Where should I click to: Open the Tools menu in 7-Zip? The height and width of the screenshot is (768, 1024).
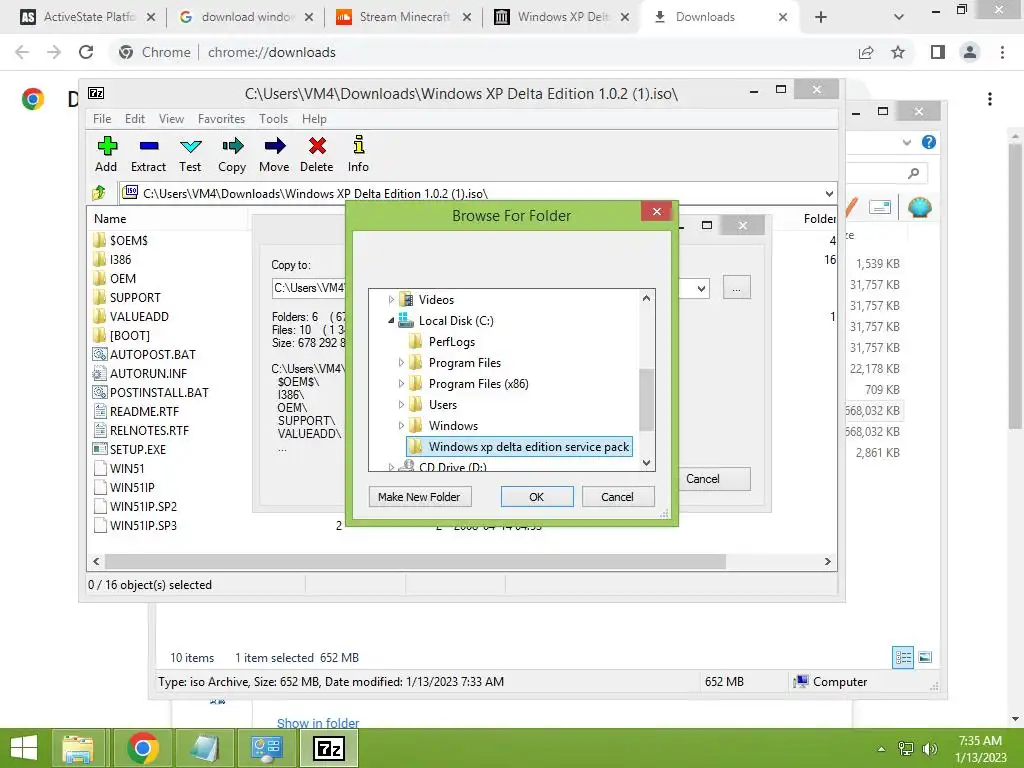pyautogui.click(x=273, y=119)
